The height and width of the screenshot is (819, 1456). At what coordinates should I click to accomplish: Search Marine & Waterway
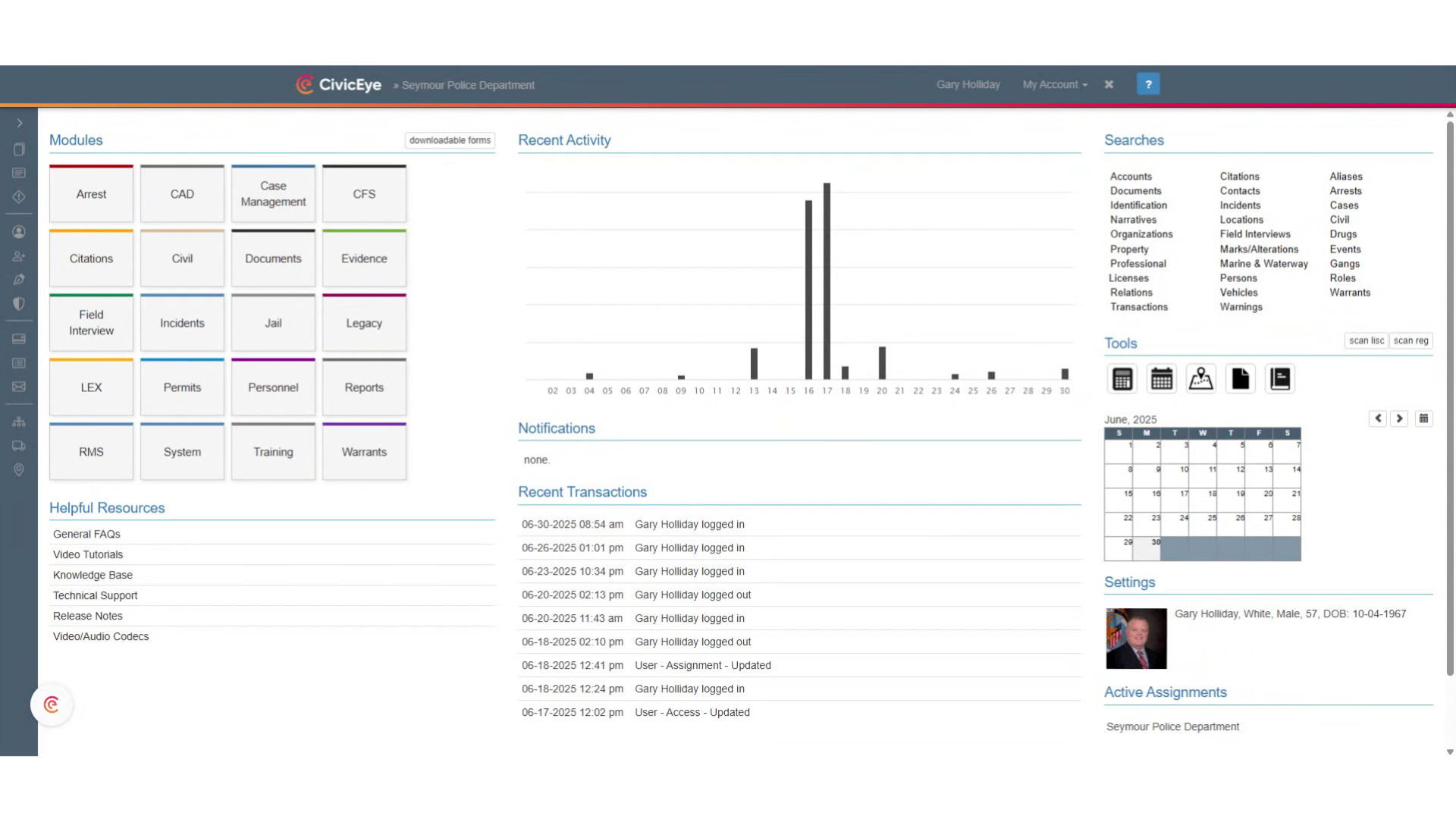pos(1263,264)
